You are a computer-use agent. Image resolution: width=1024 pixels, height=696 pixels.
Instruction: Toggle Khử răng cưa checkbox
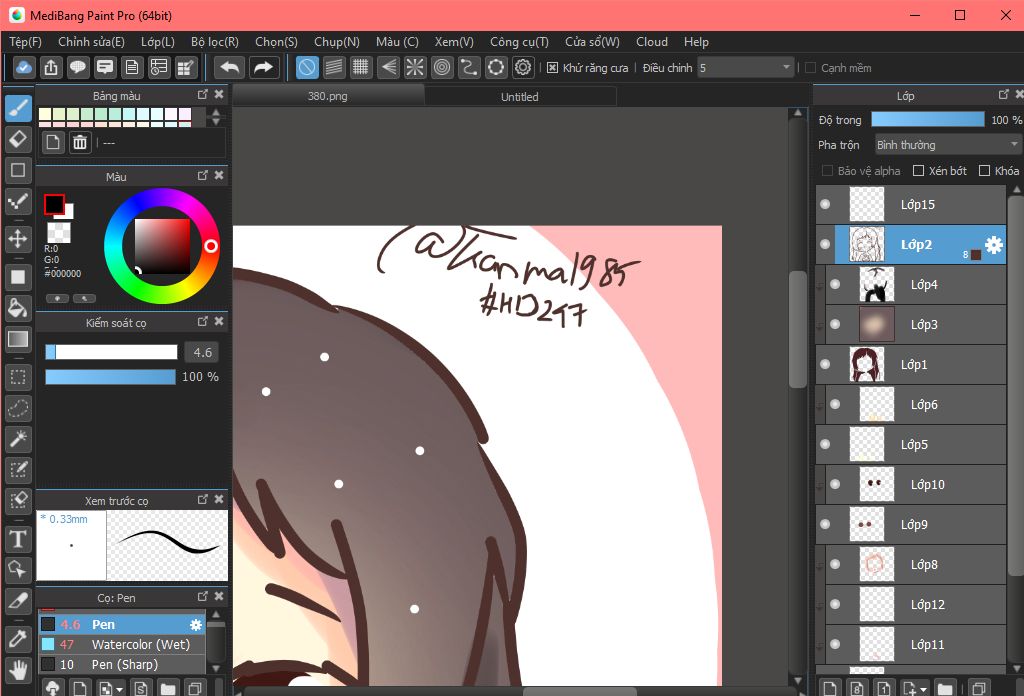(x=552, y=67)
